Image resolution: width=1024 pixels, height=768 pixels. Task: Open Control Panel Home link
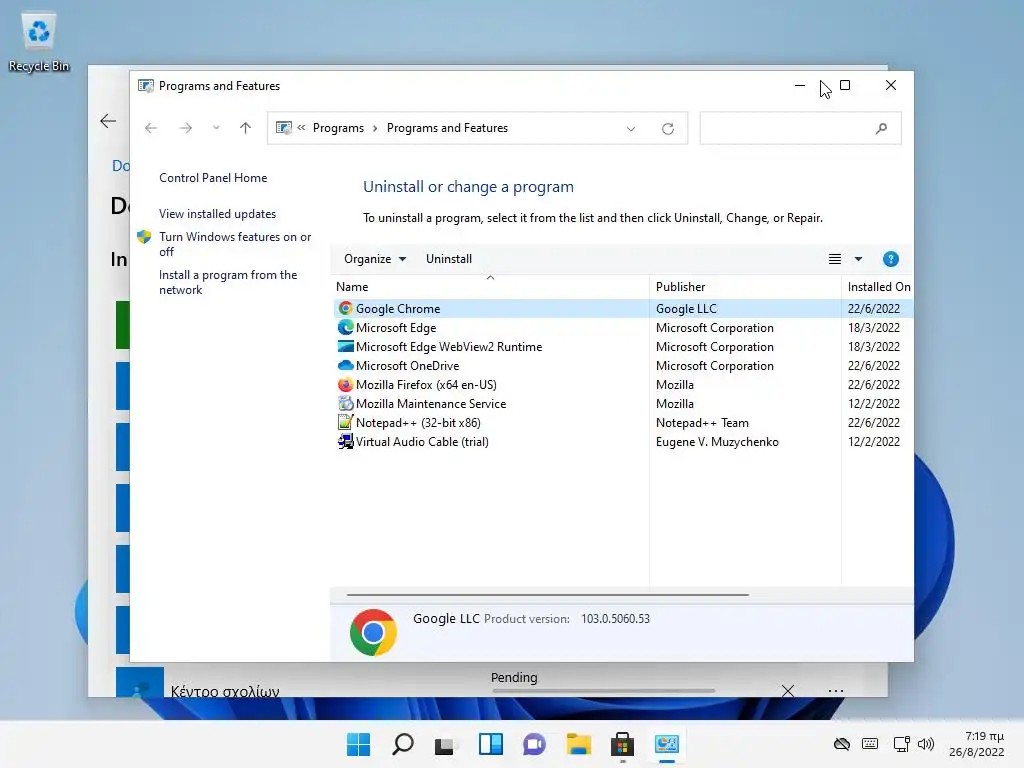213,178
